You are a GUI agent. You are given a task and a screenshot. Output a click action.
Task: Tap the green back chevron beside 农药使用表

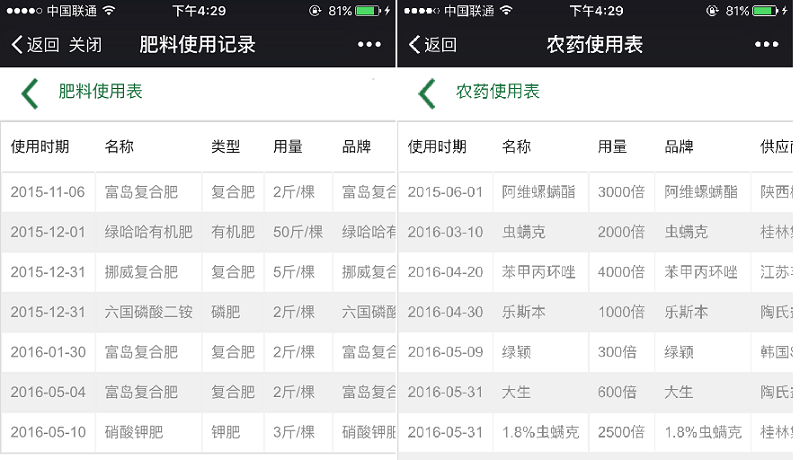coord(427,93)
